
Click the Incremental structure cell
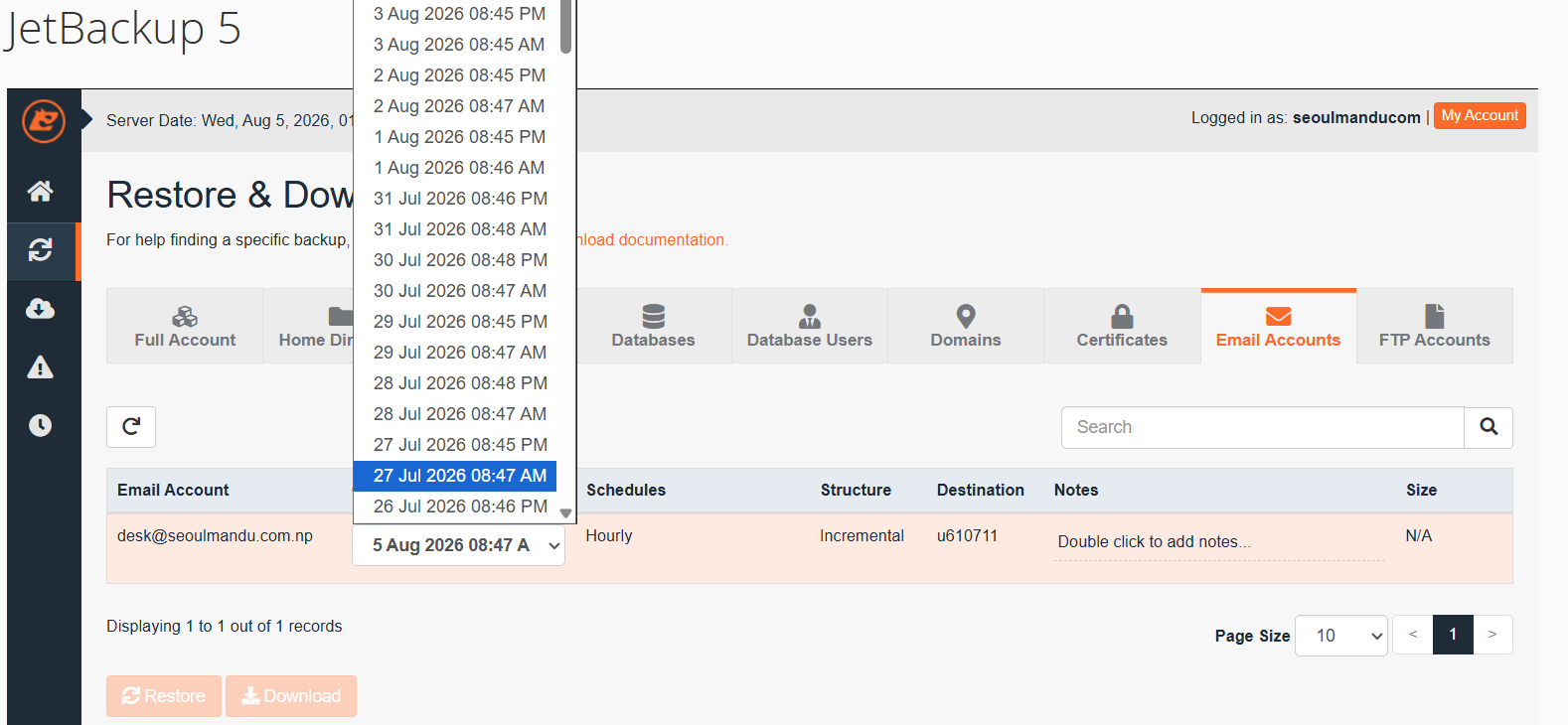pyautogui.click(x=862, y=536)
